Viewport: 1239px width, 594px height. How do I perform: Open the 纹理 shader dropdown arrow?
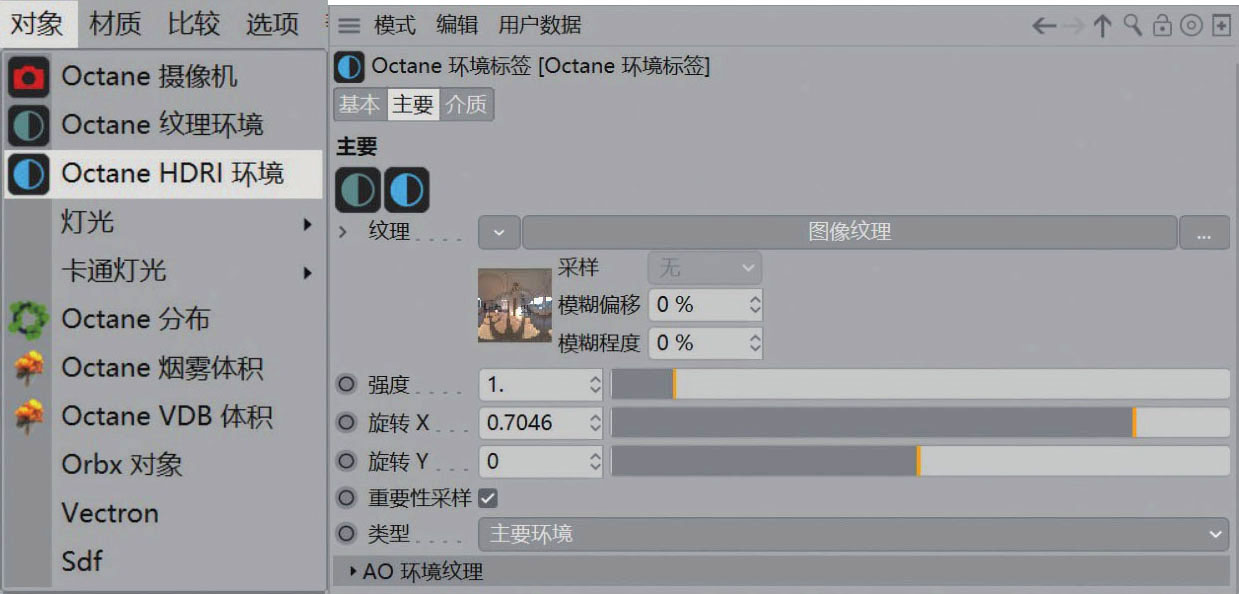click(499, 232)
